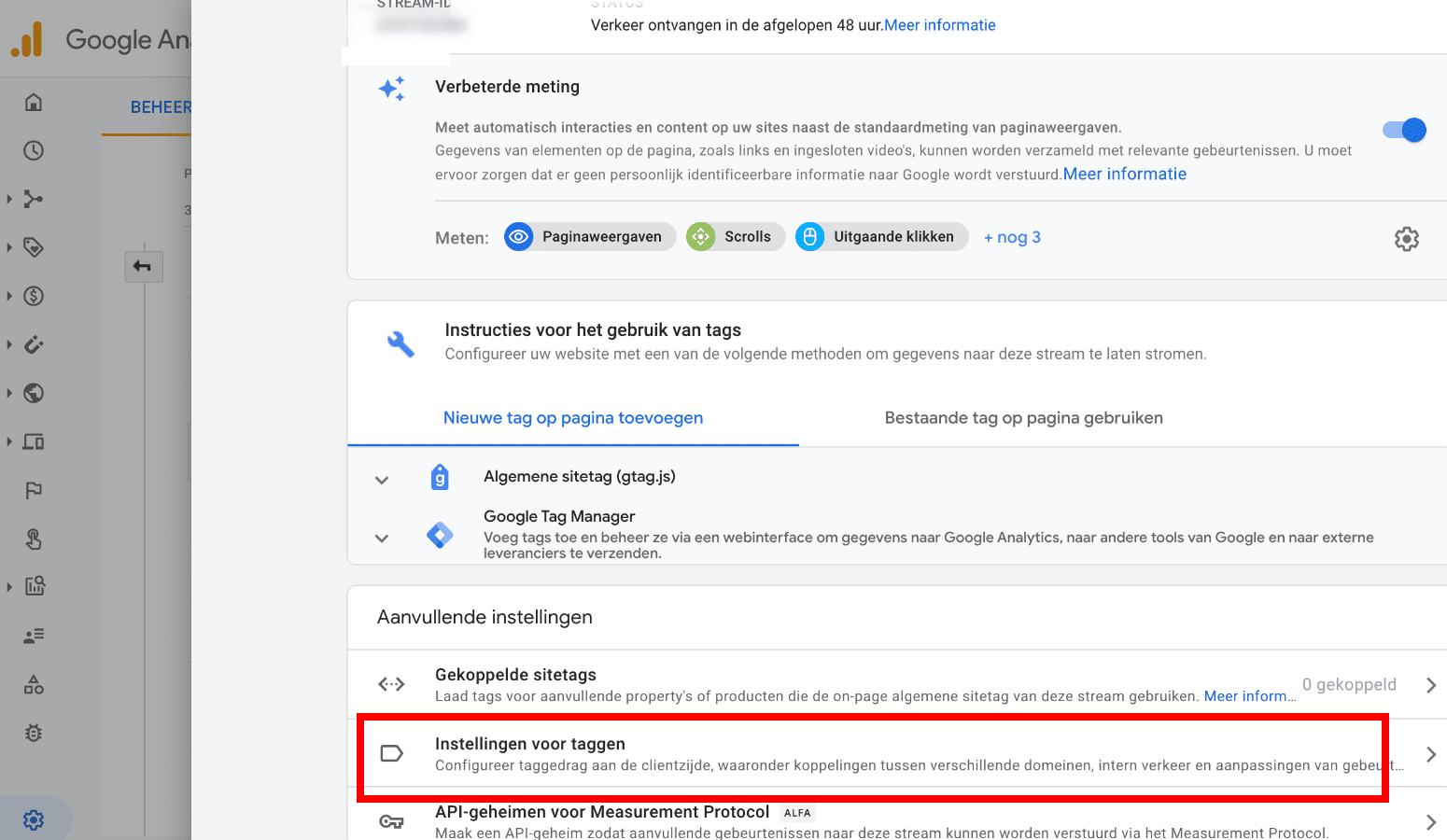Open API-geheimen voor Measurement Protocol chevron
1447x840 pixels.
1431,822
